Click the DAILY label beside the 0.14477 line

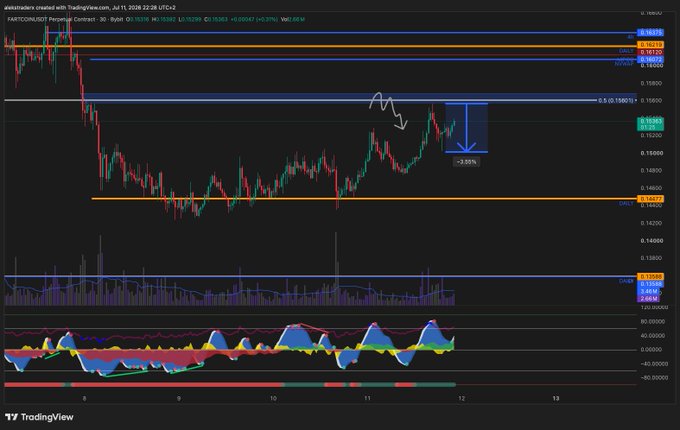[x=626, y=204]
